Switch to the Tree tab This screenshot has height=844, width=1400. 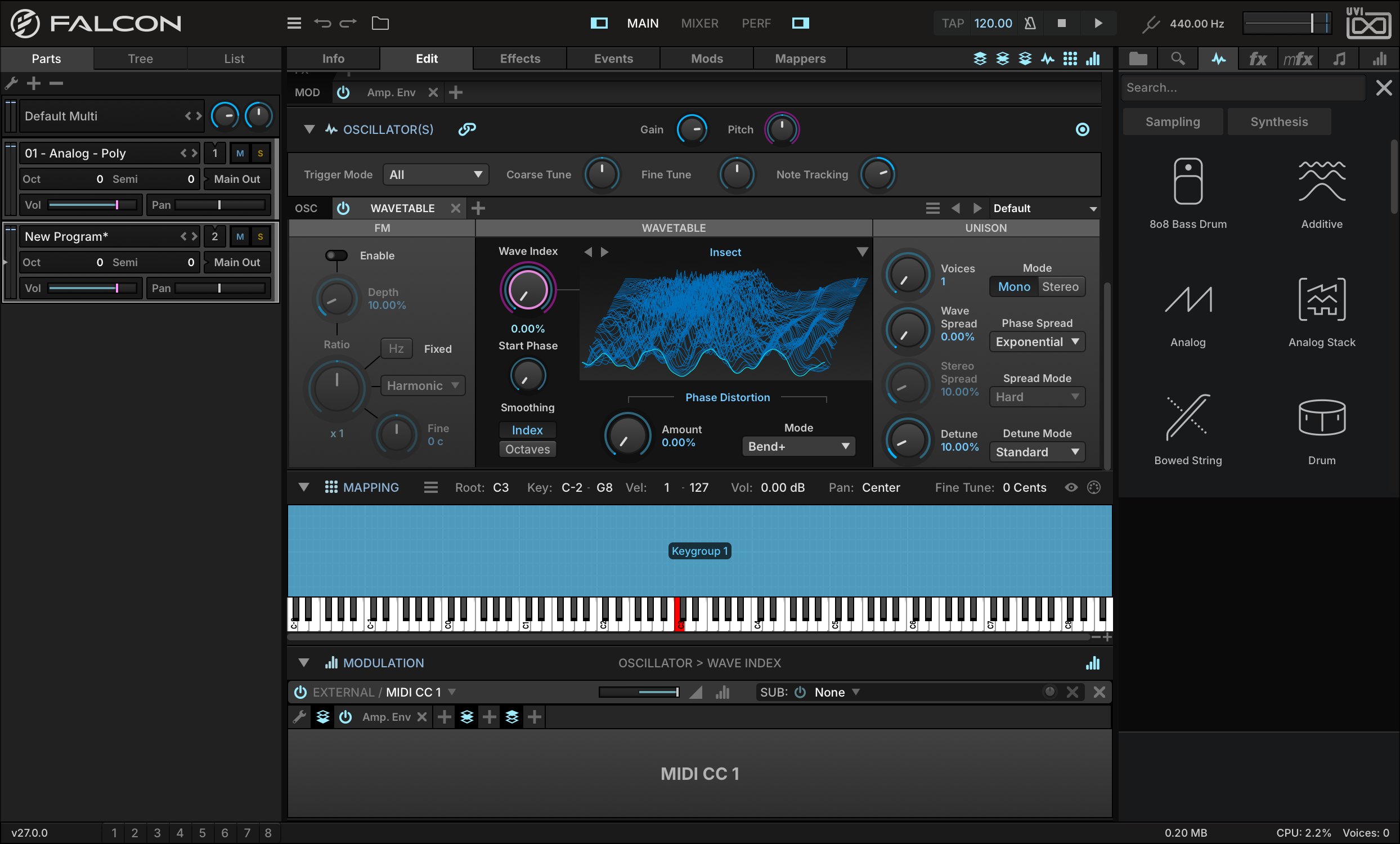(x=140, y=59)
